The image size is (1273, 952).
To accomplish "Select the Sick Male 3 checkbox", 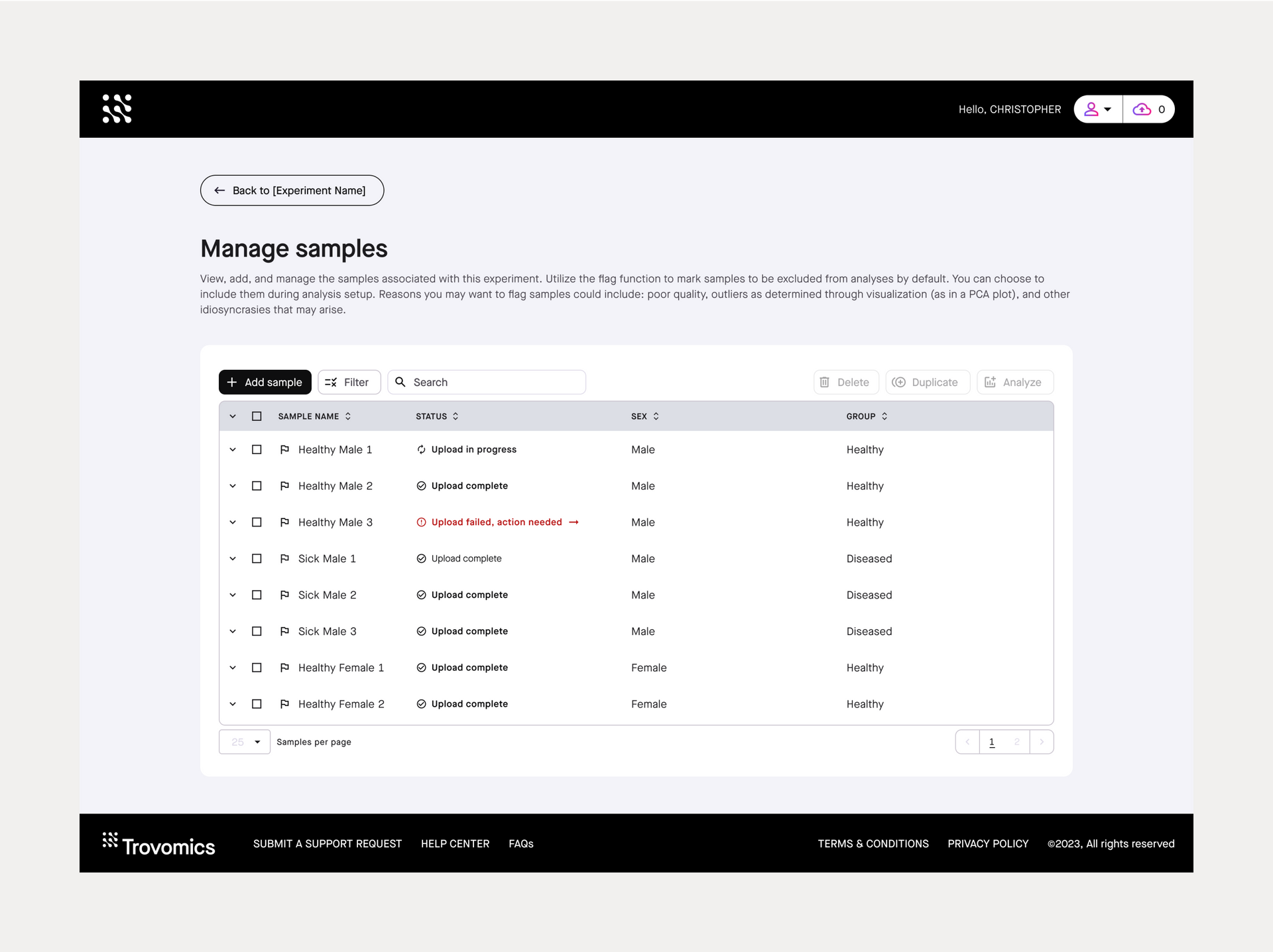I will pyautogui.click(x=257, y=631).
